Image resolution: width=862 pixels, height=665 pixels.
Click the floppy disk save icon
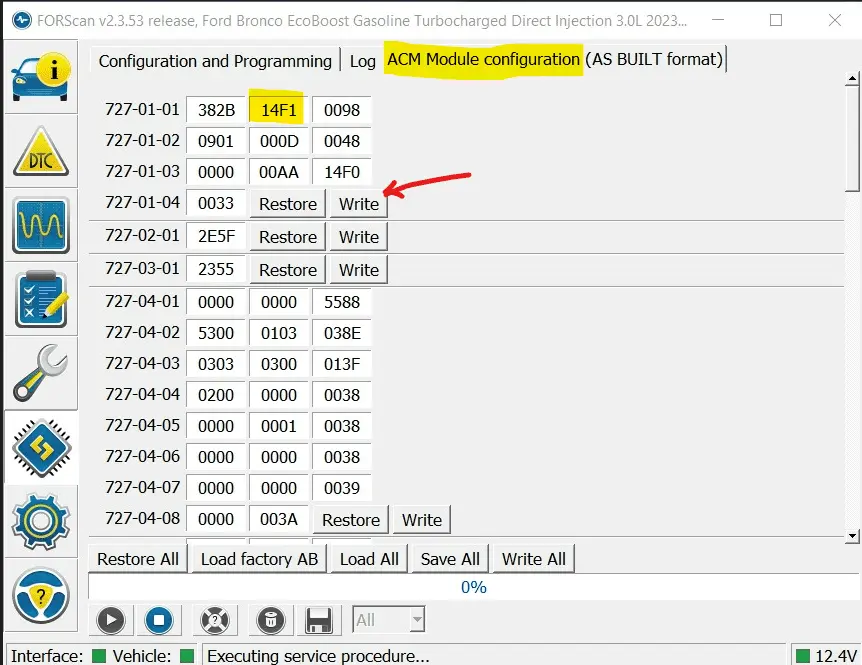(x=319, y=620)
